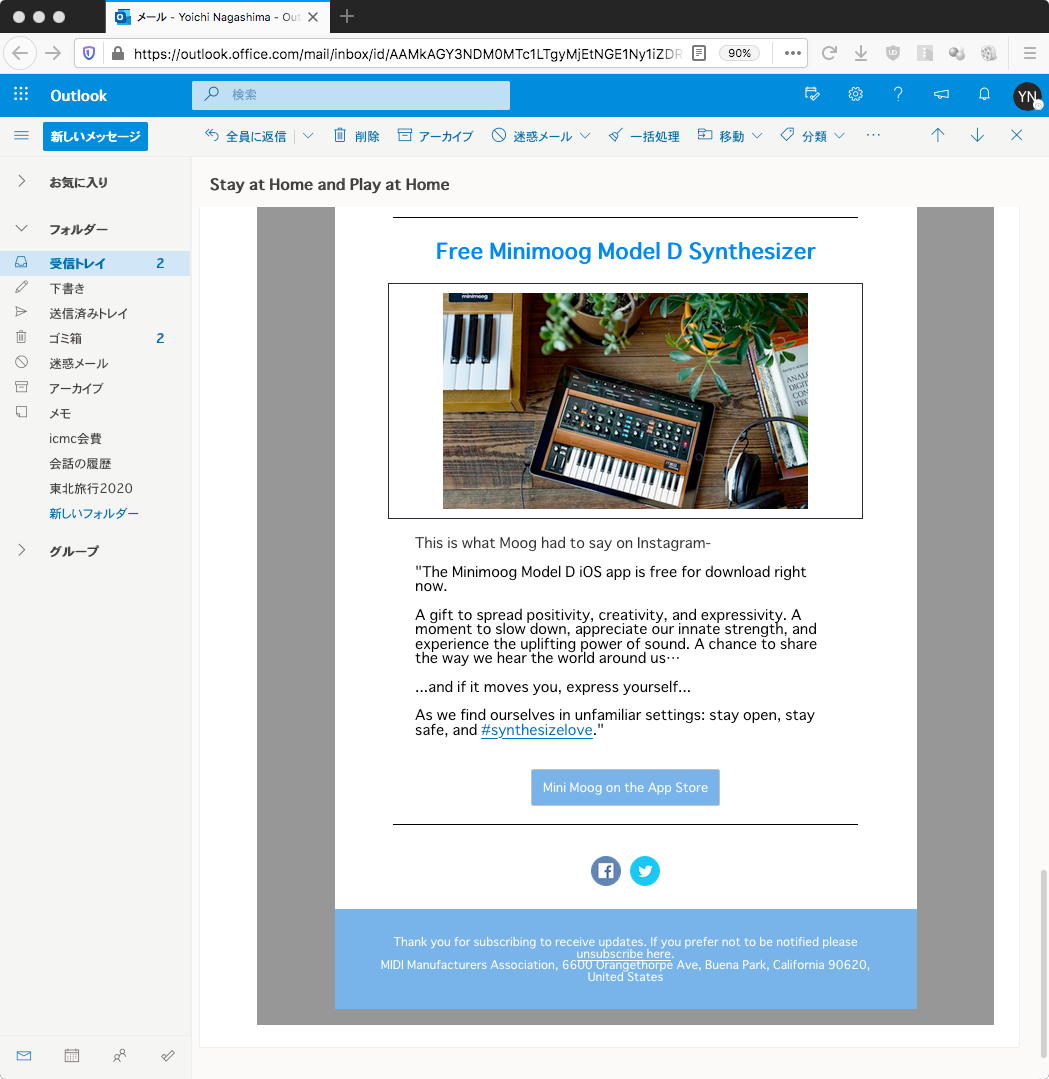Reload the page with refresh icon
The height and width of the screenshot is (1079, 1049).
point(829,53)
